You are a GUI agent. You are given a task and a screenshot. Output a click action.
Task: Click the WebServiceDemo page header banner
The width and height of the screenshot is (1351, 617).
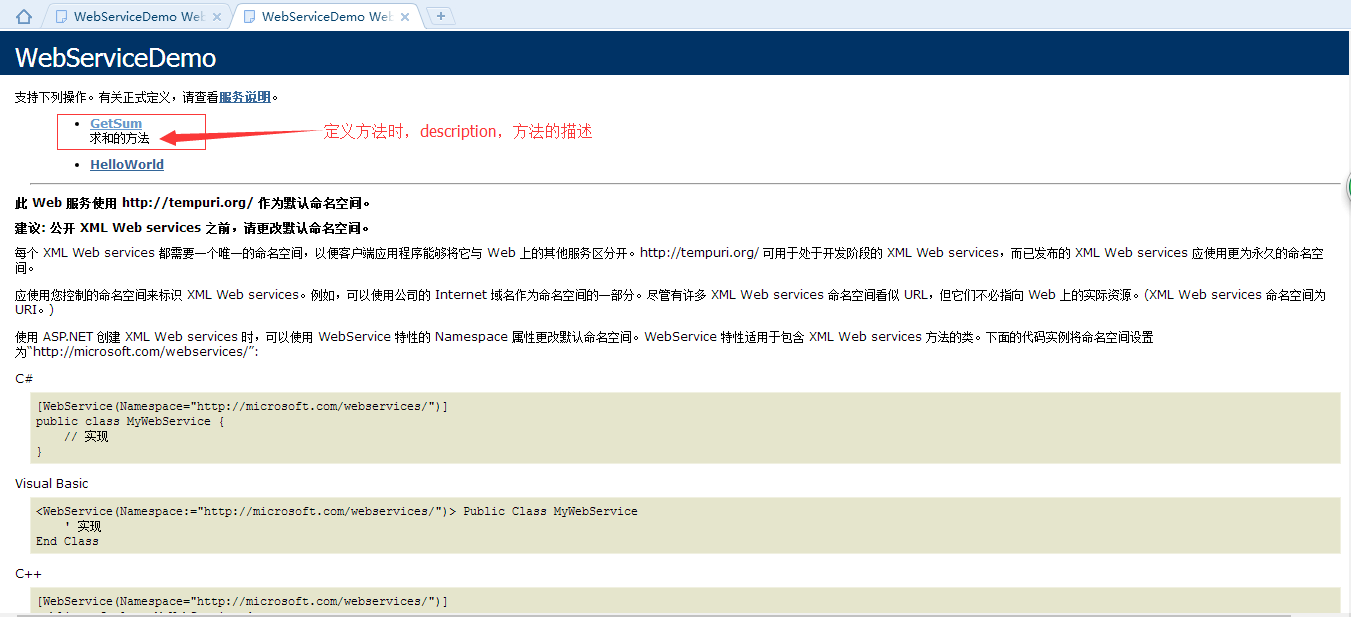click(117, 58)
